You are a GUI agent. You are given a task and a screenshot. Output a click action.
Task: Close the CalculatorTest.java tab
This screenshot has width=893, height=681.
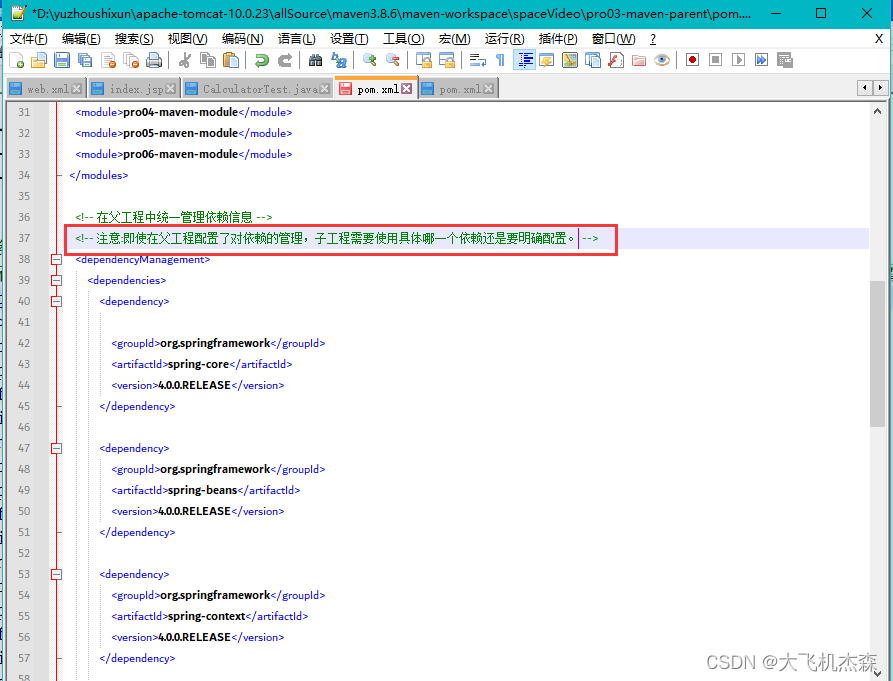[324, 89]
